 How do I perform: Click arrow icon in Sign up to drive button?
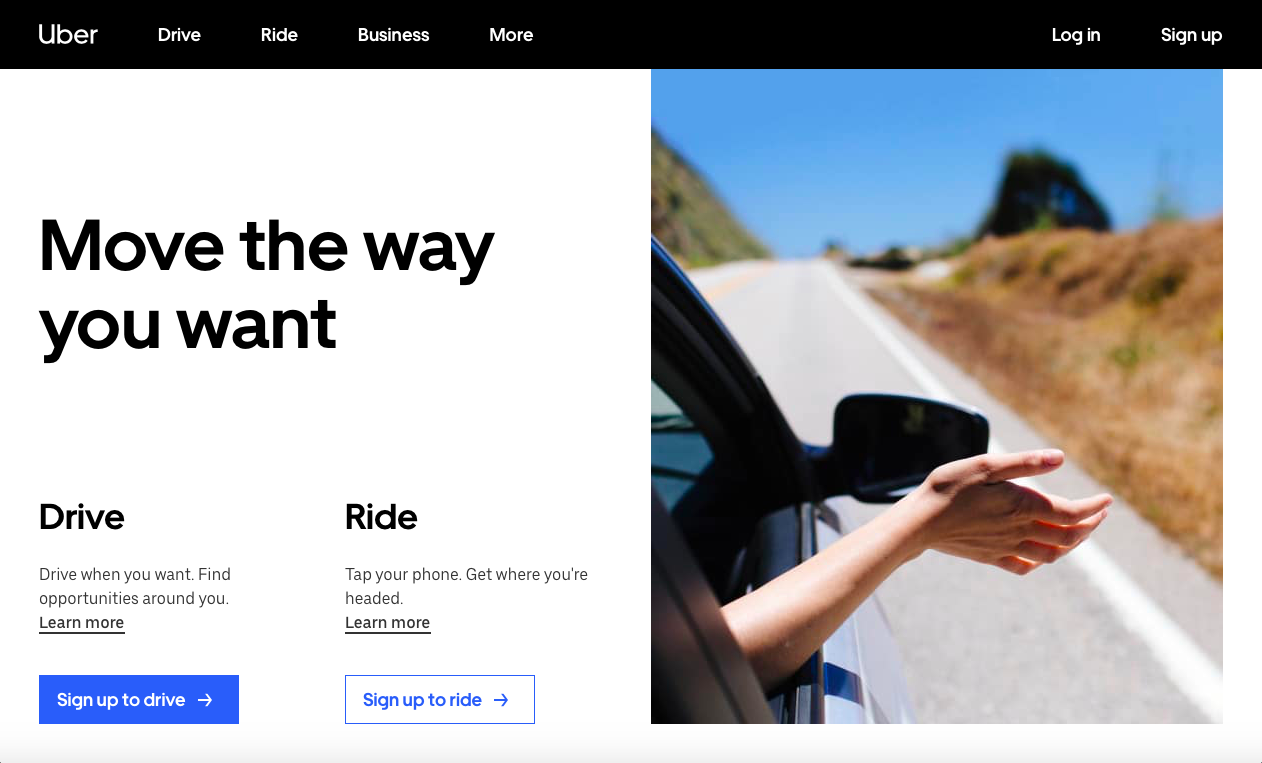coord(205,700)
